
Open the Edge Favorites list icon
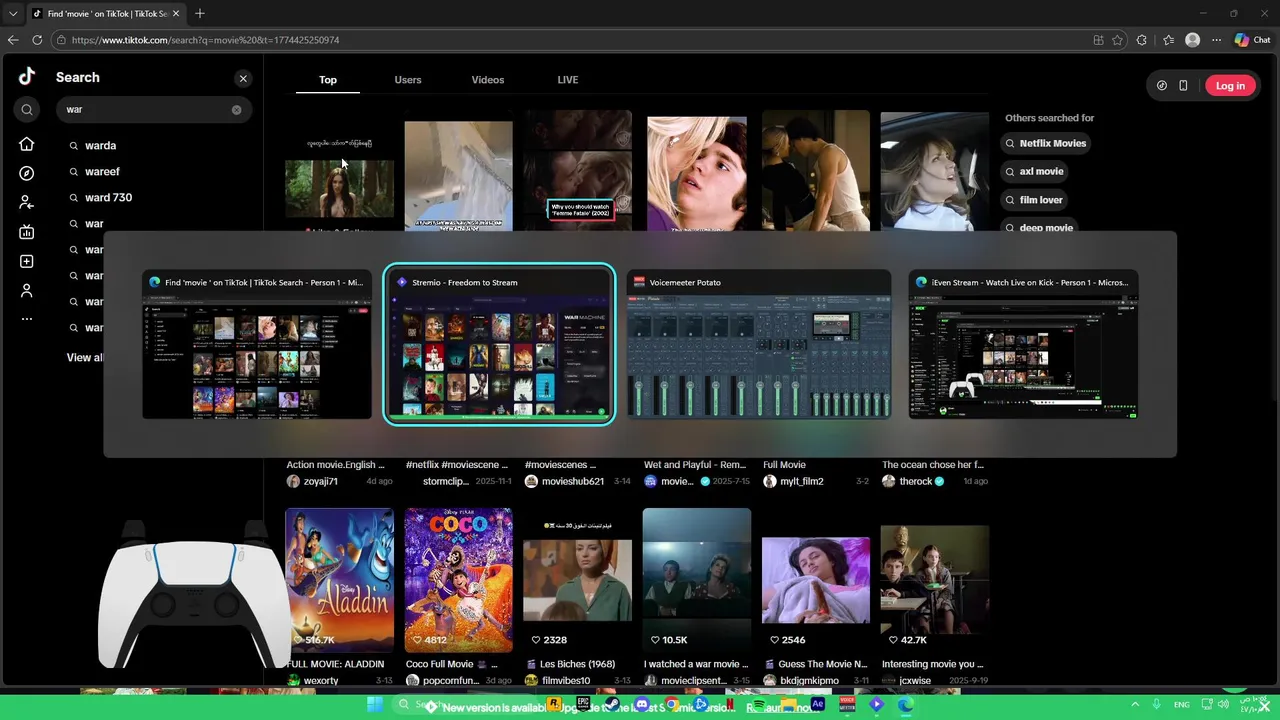click(1168, 40)
